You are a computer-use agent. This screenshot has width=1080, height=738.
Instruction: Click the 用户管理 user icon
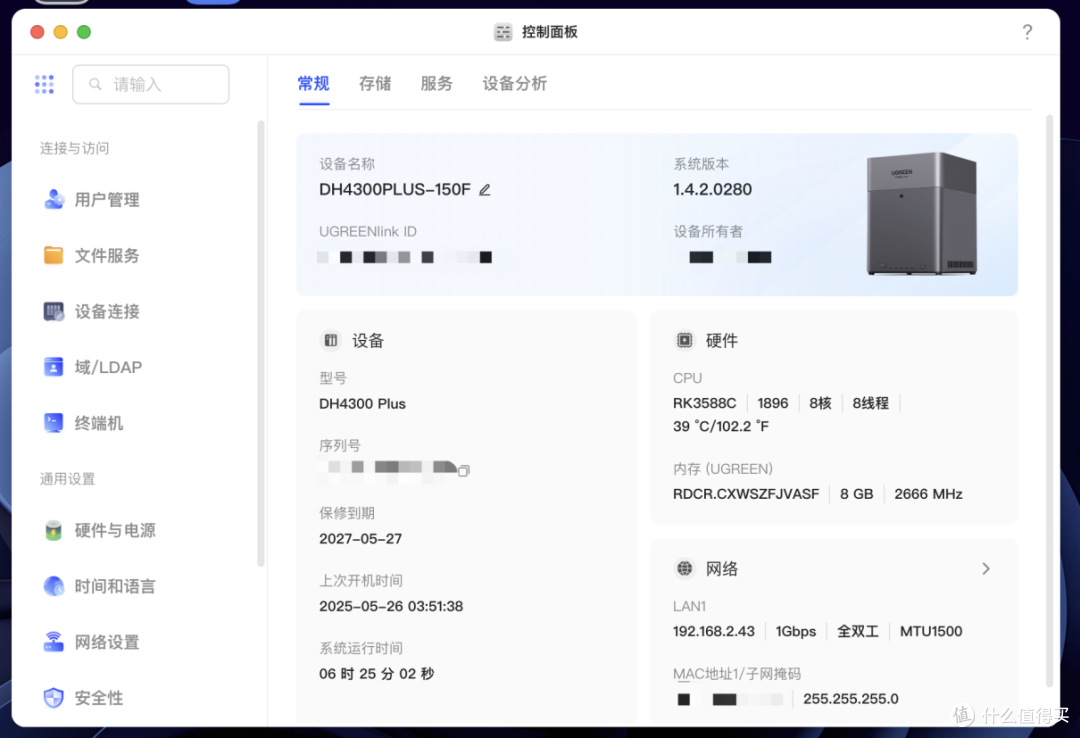coord(54,199)
